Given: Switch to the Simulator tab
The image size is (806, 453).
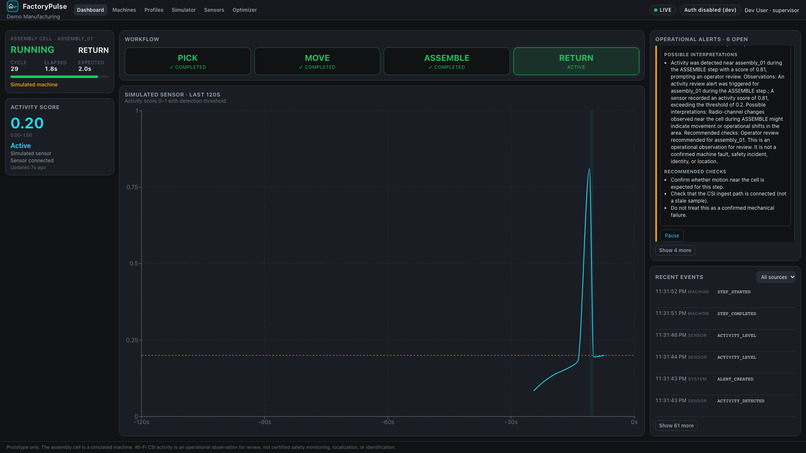Looking at the screenshot, I should [x=184, y=10].
